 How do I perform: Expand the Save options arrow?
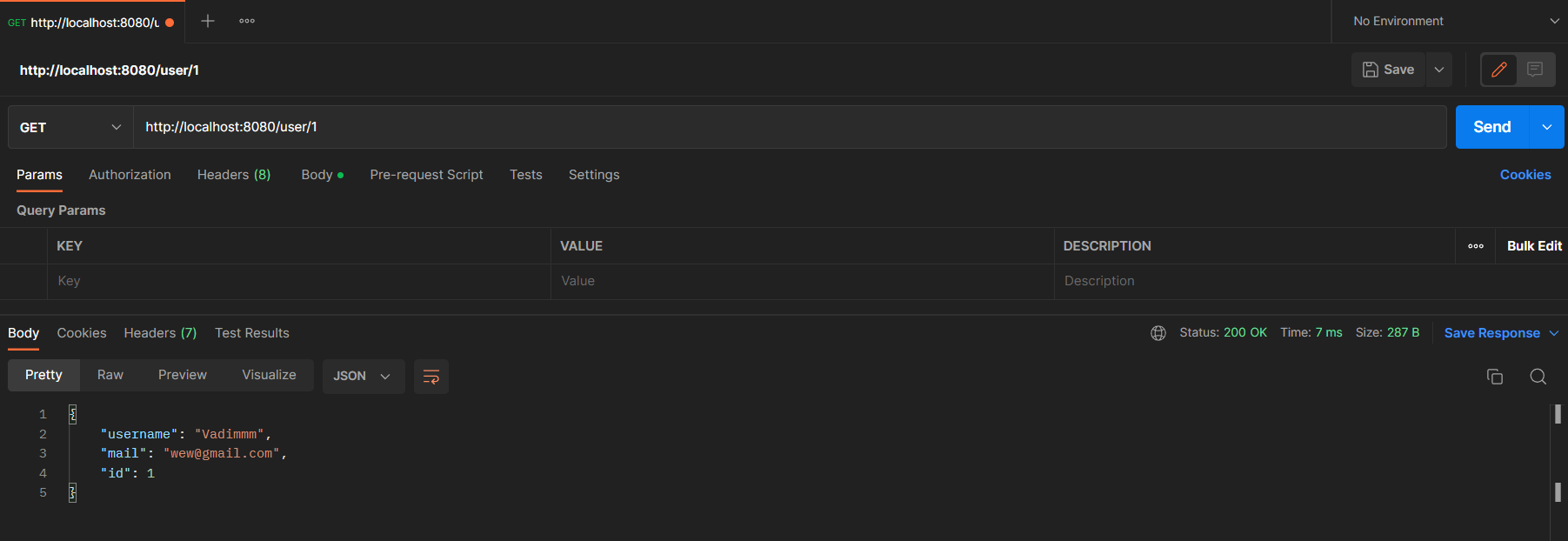1439,70
